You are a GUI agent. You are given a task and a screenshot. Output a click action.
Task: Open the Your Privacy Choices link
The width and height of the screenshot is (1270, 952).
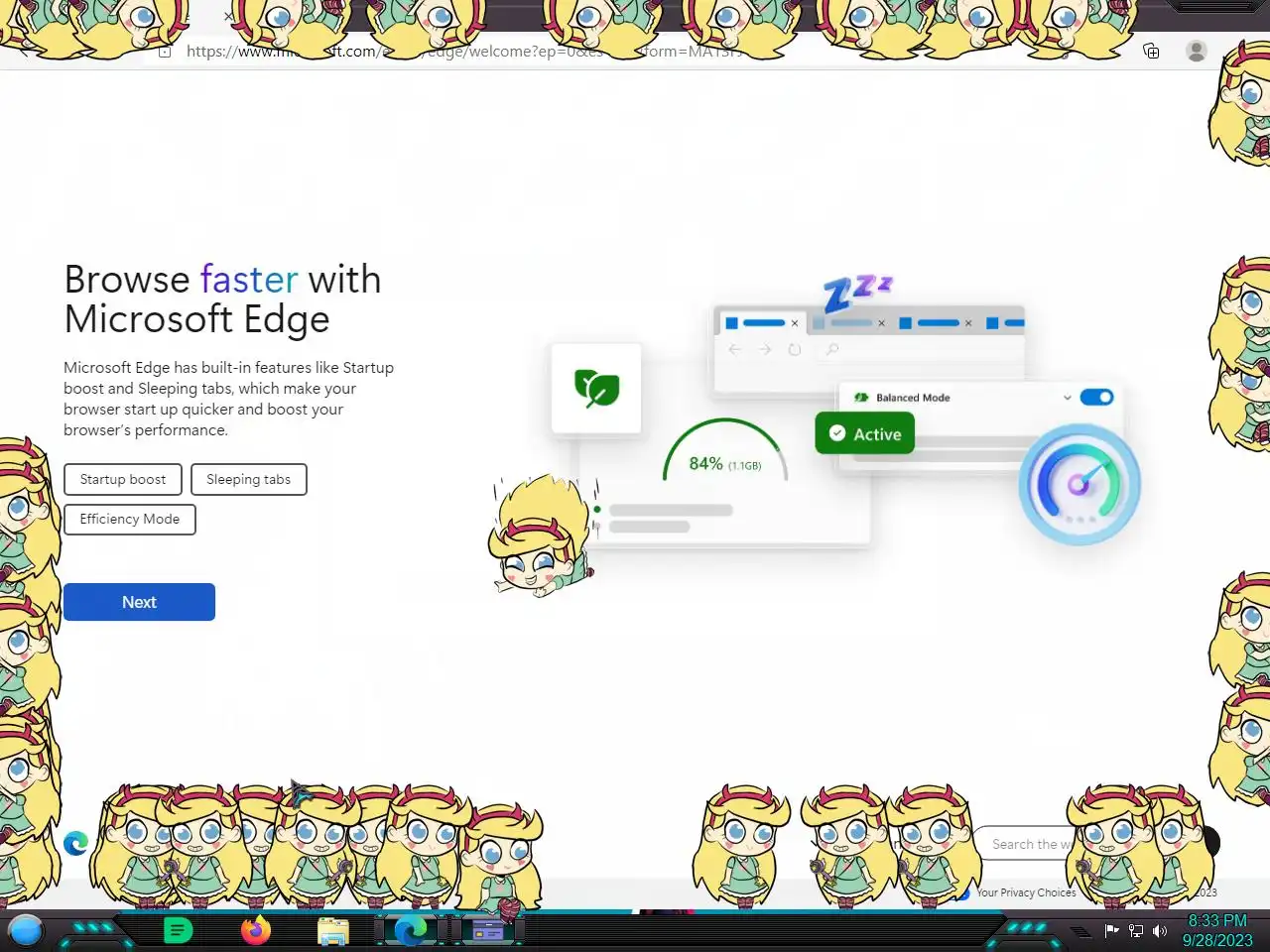[1026, 892]
